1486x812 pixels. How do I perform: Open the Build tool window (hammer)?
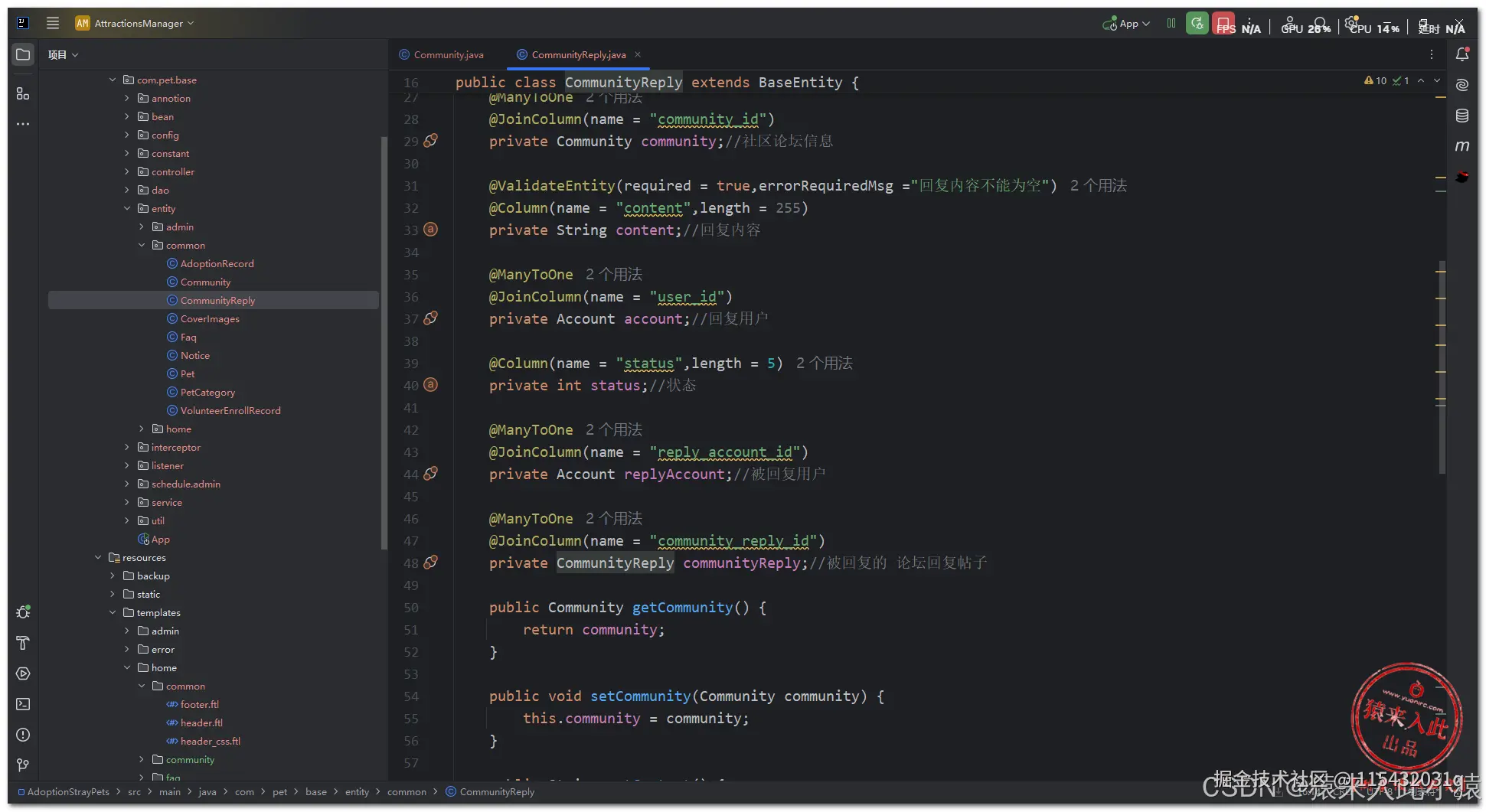tap(23, 643)
